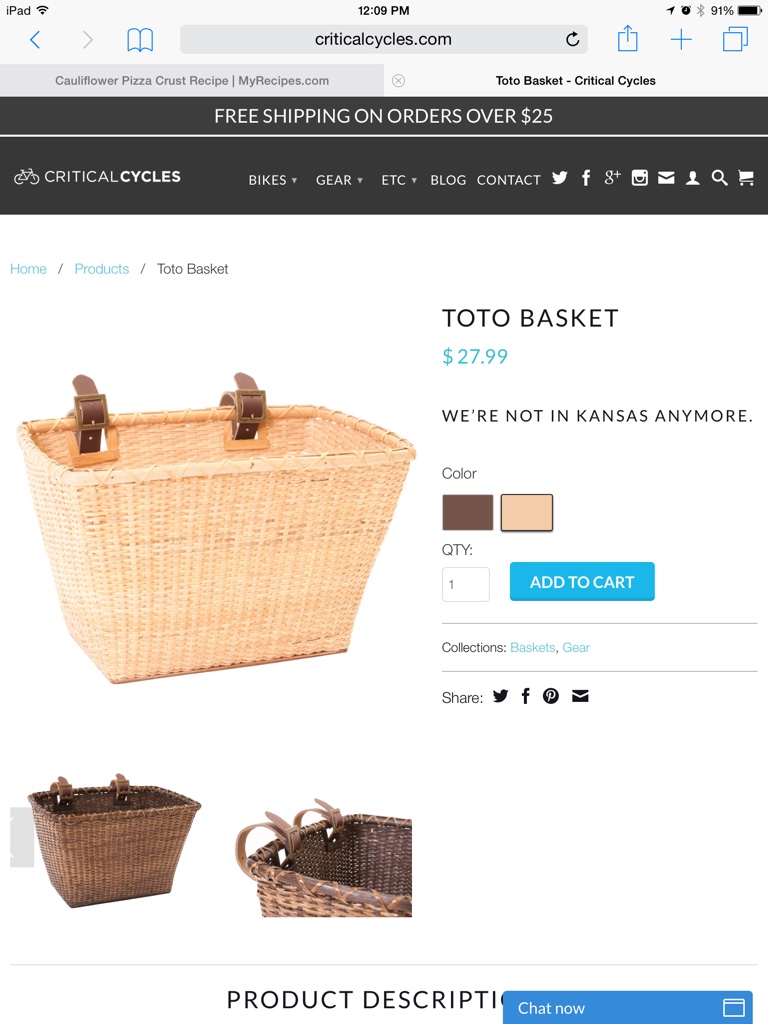Reload the page in address bar

572,39
